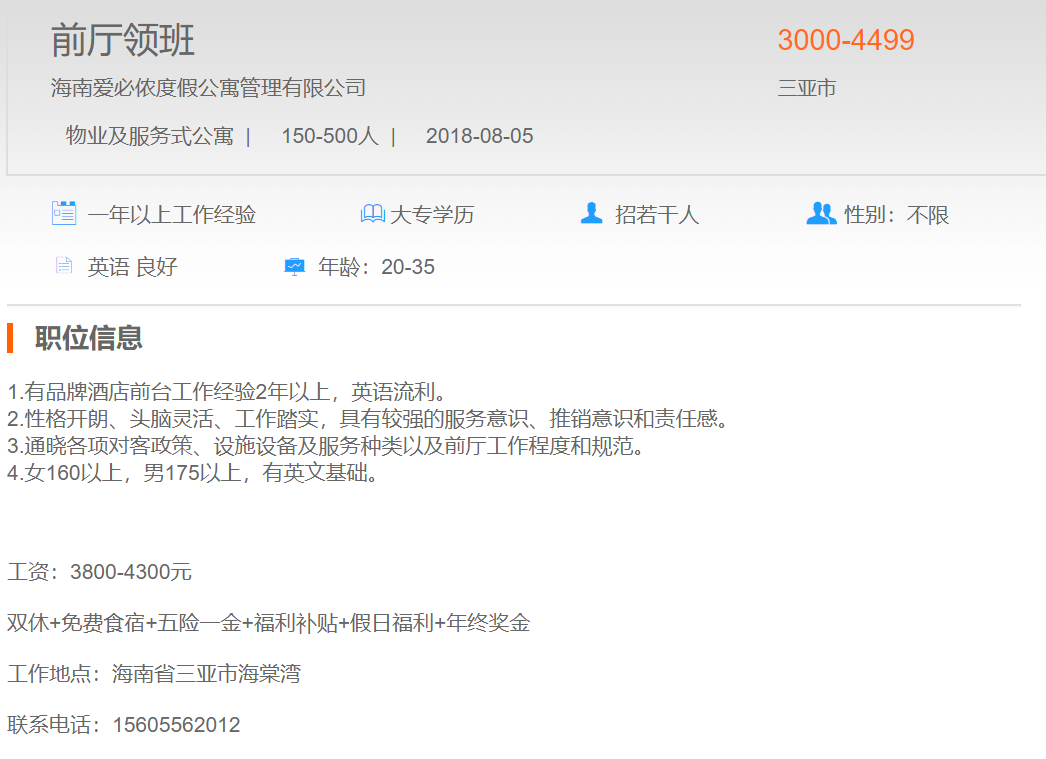Click the open book icon beside 大专学历
This screenshot has width=1046, height=759.
372,214
